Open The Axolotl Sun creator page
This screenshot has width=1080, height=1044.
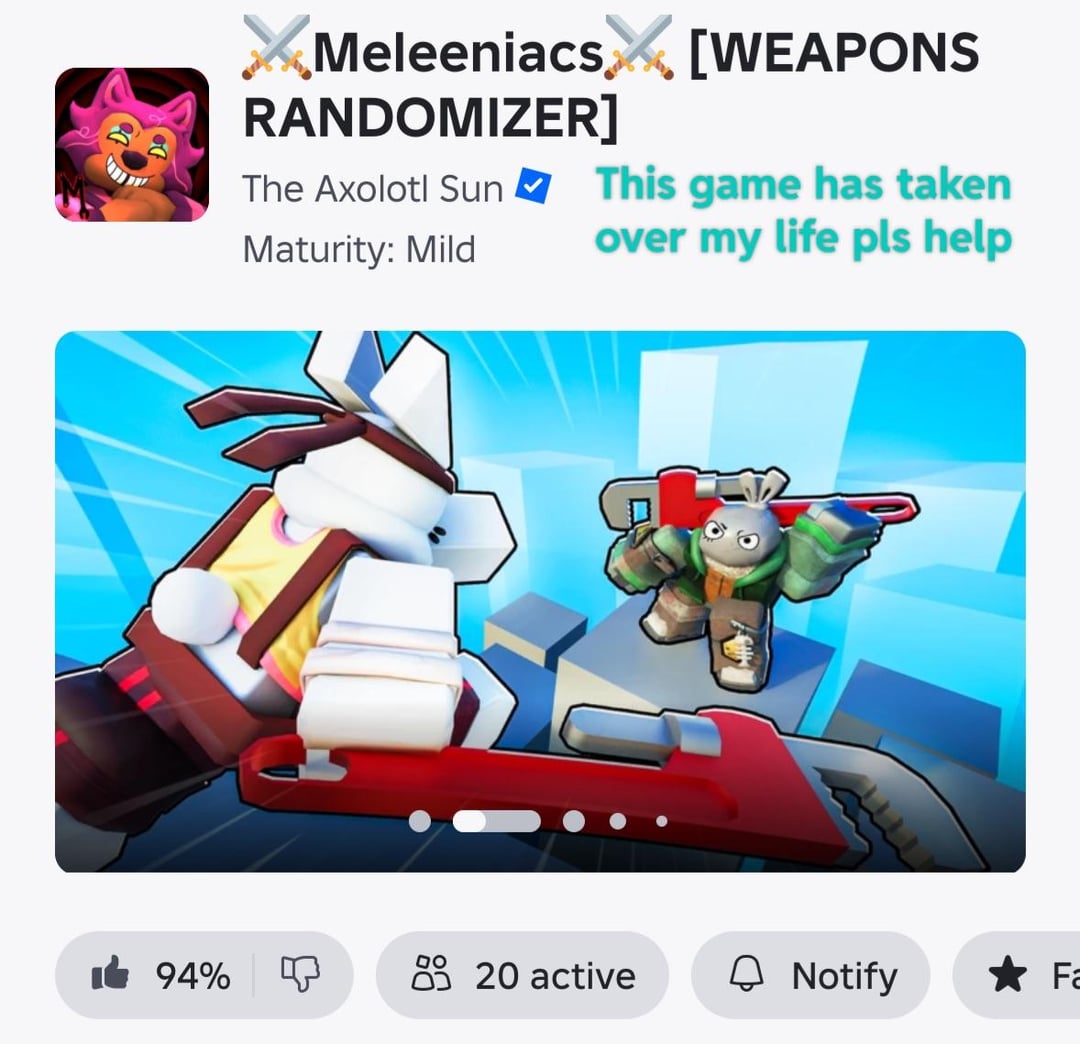[x=373, y=188]
